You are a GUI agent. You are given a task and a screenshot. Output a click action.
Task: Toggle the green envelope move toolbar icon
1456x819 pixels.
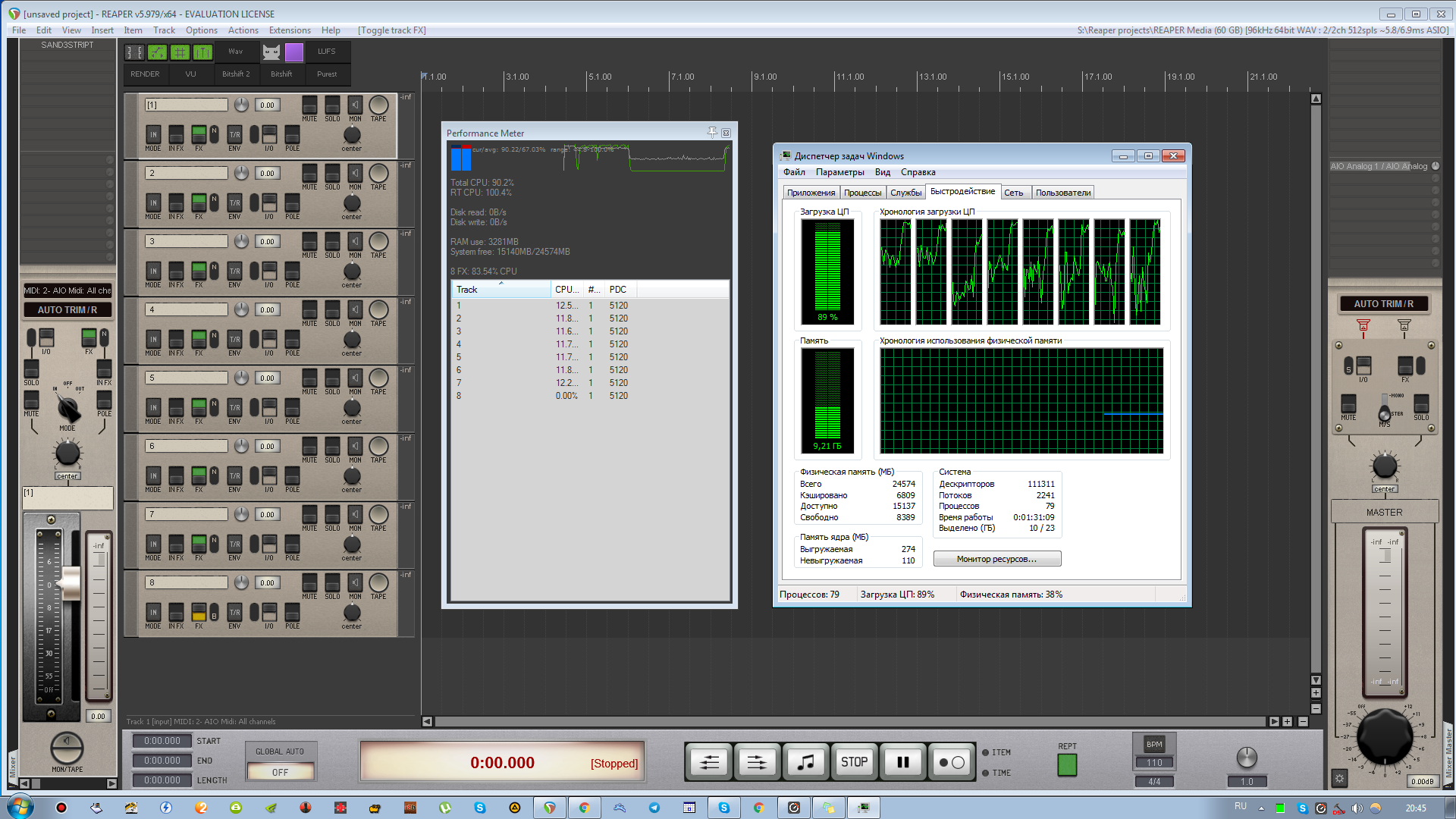pos(157,52)
